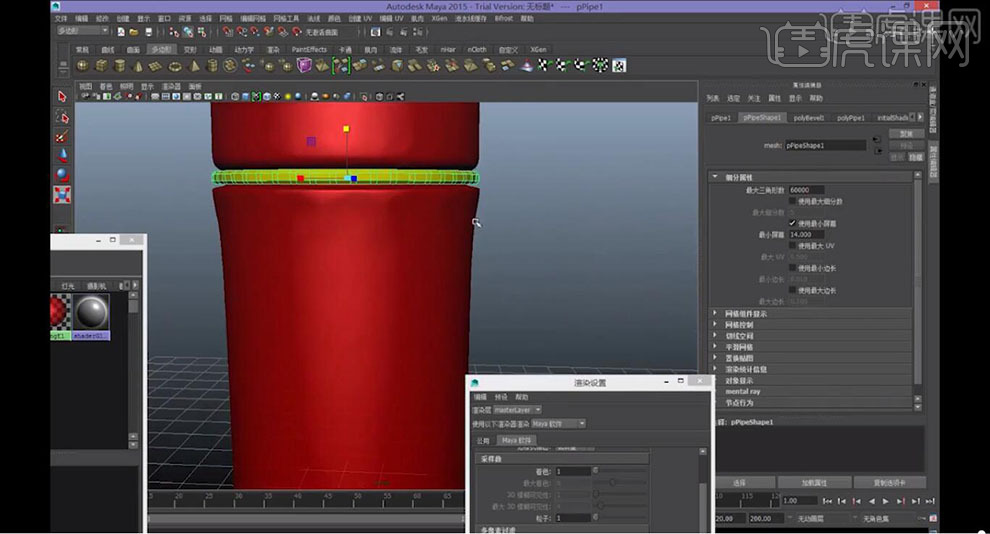The height and width of the screenshot is (534, 990).
Task: Create a polygon cube from the shelf
Action: coord(102,66)
